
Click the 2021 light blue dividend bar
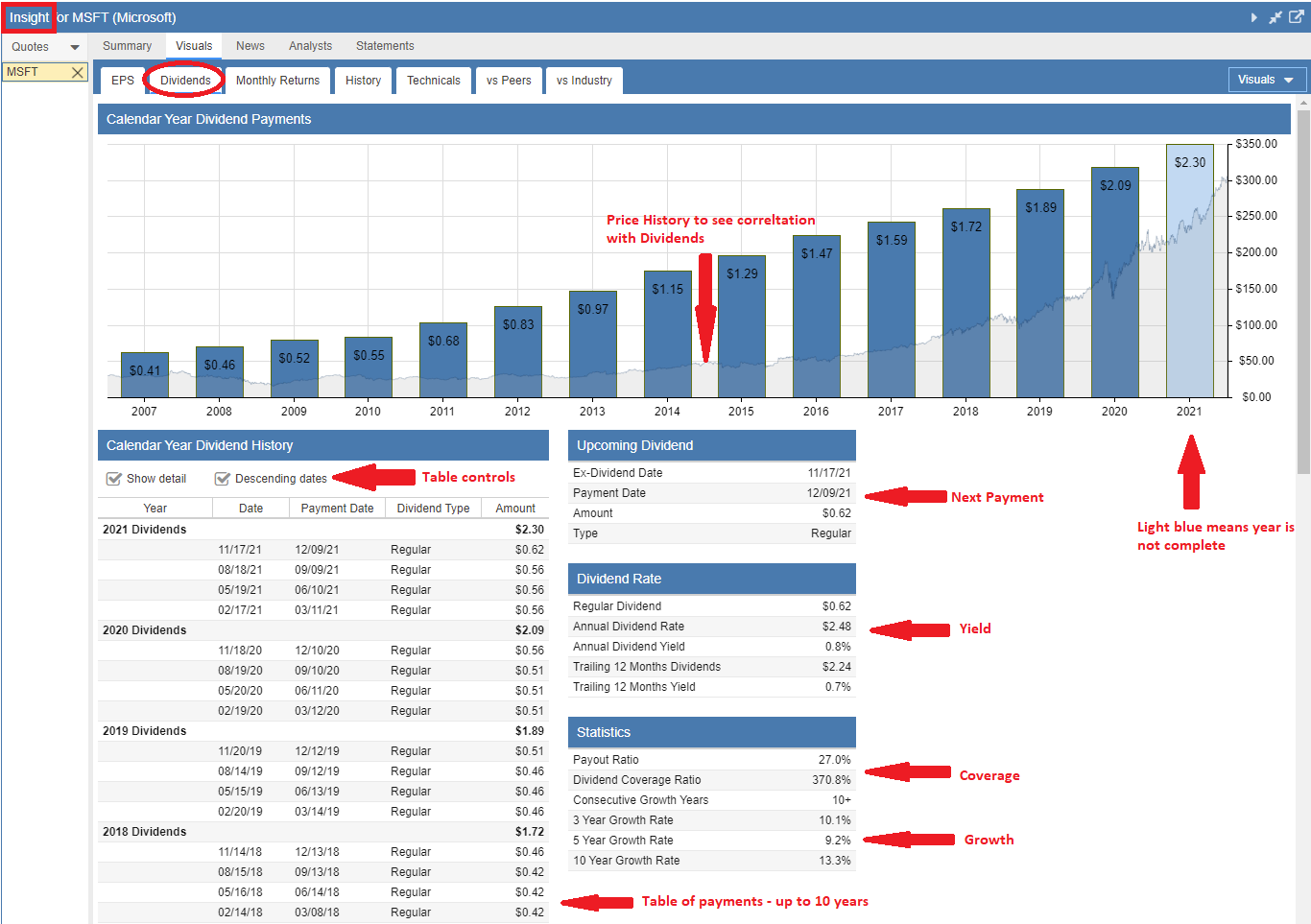tap(1190, 271)
